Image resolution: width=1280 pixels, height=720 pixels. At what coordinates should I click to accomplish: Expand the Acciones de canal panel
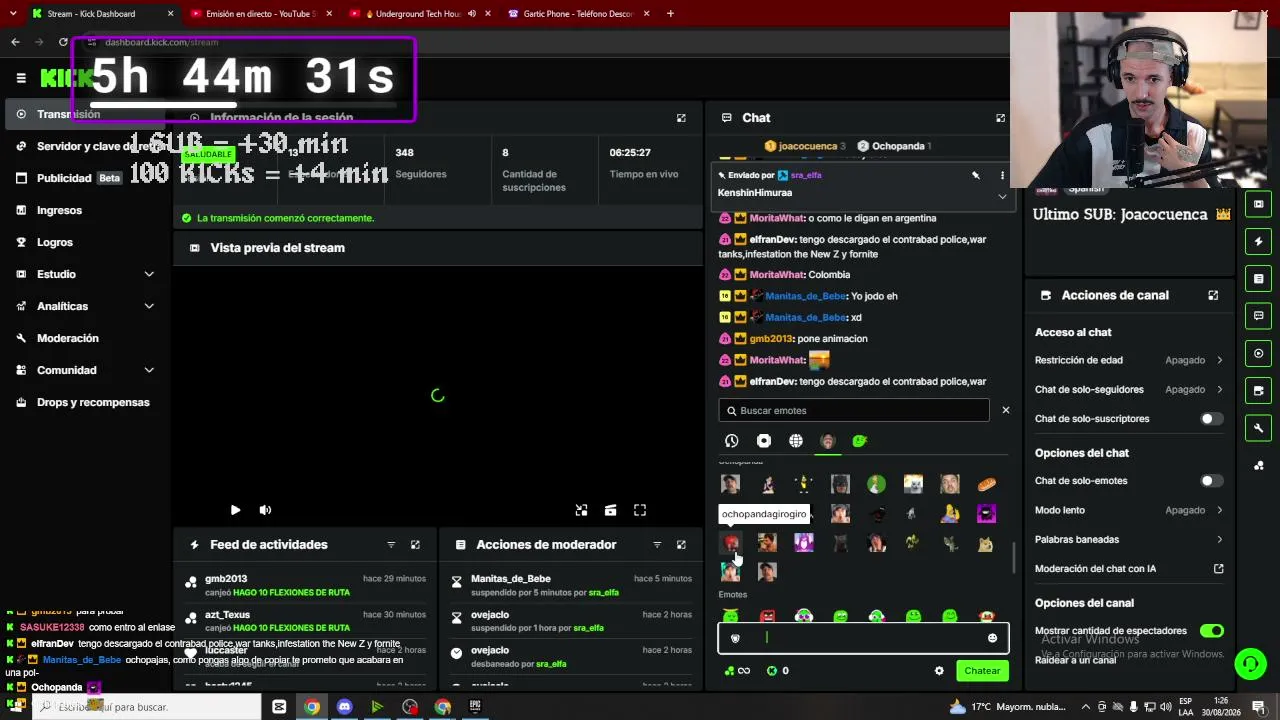click(1213, 295)
